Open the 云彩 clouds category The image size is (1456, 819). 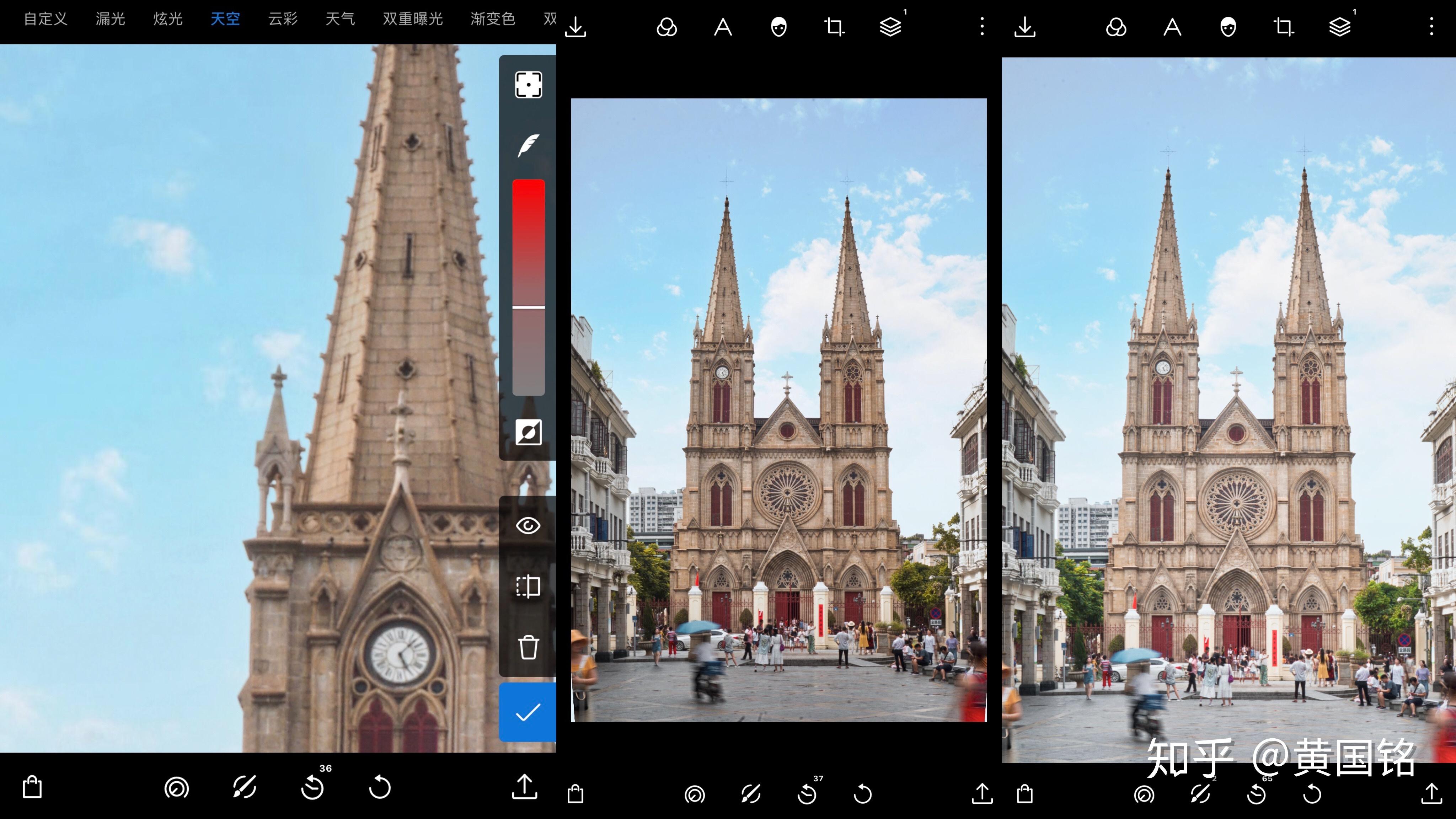[283, 19]
